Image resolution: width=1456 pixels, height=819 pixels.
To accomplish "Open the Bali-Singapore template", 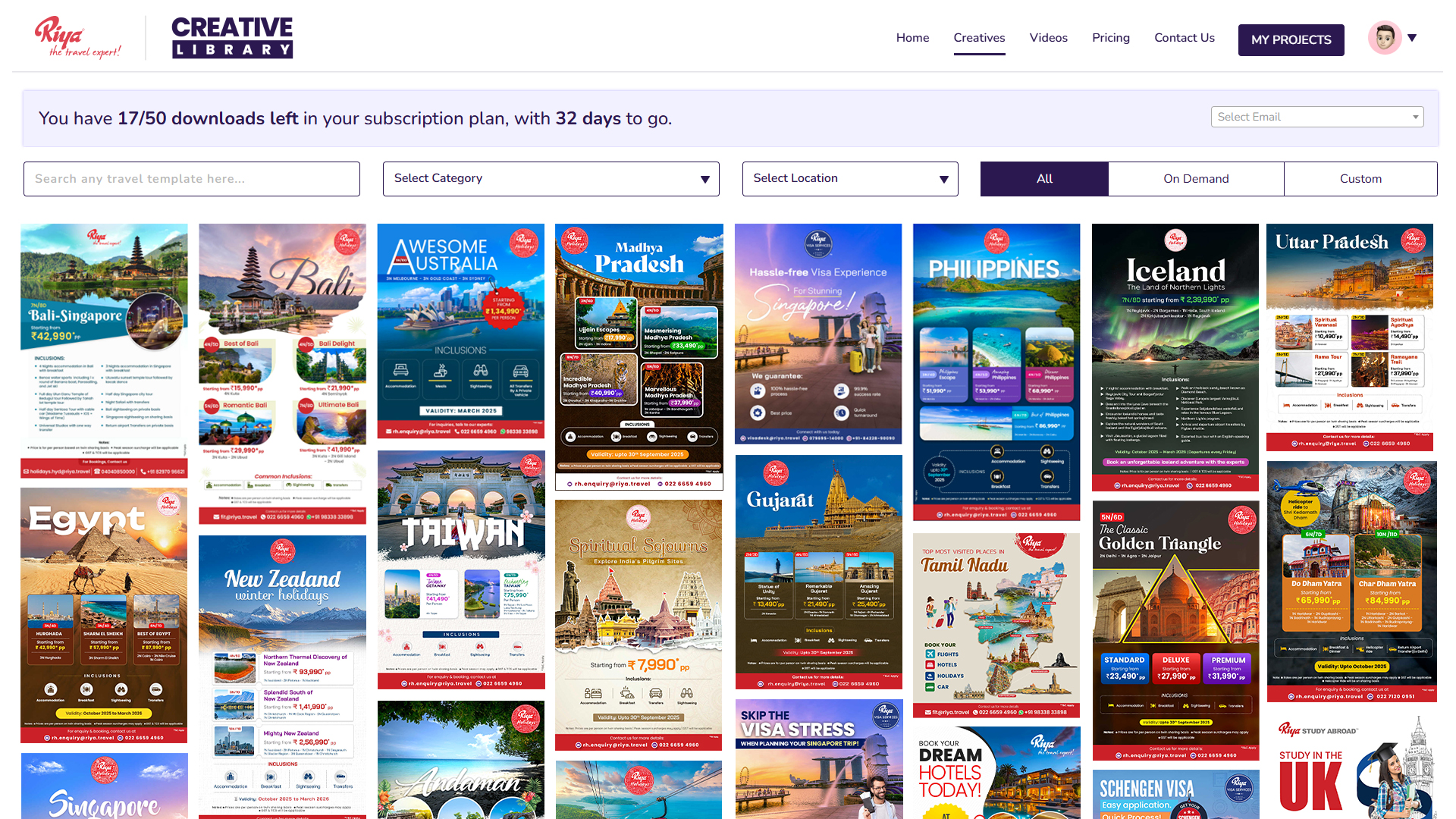I will pyautogui.click(x=104, y=351).
